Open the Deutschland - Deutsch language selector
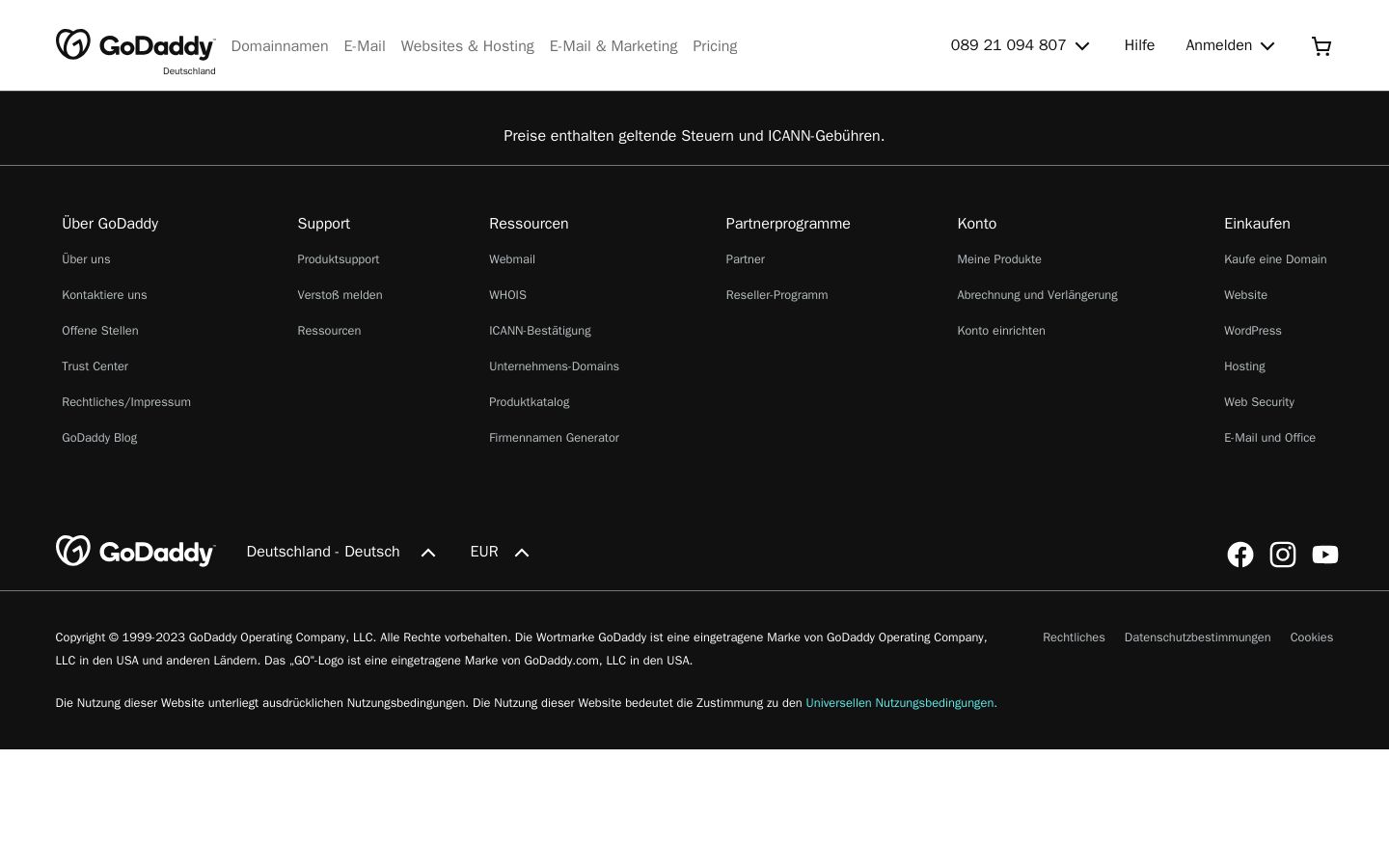Viewport: 1389px width, 868px height. [341, 552]
